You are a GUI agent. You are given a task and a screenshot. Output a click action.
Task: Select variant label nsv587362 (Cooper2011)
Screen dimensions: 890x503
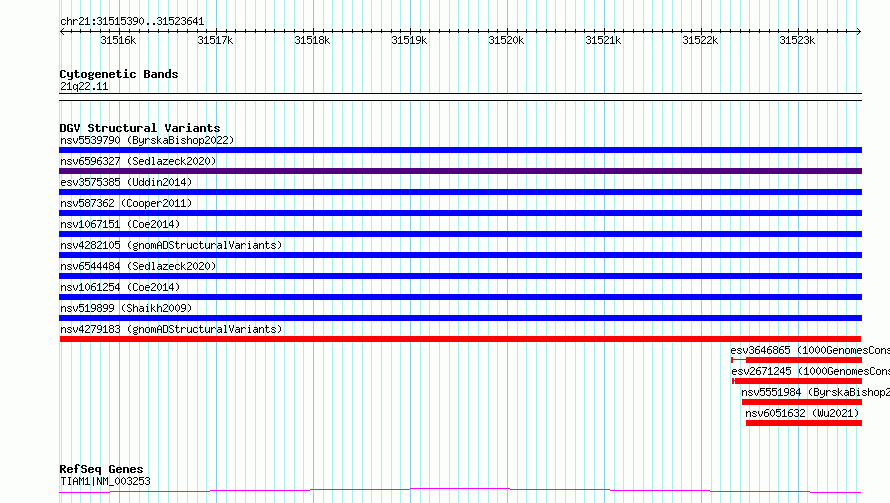tap(126, 203)
